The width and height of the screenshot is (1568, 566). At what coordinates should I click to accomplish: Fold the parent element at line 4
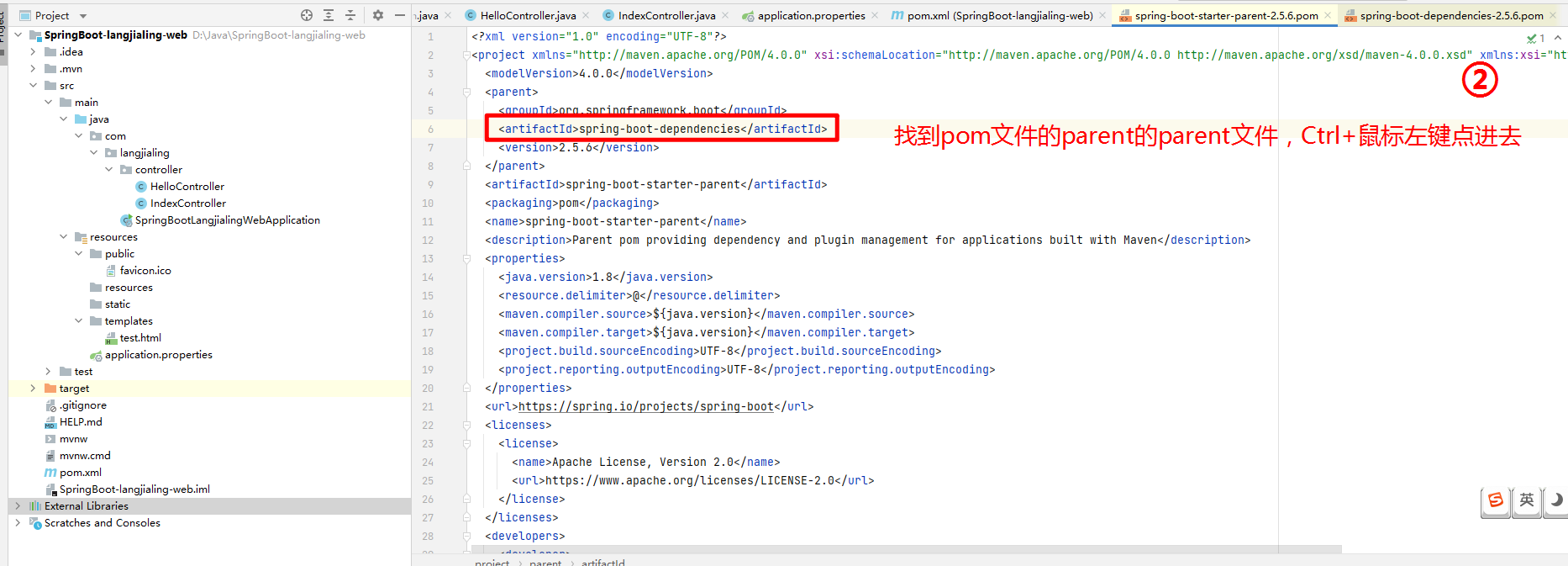pos(466,93)
